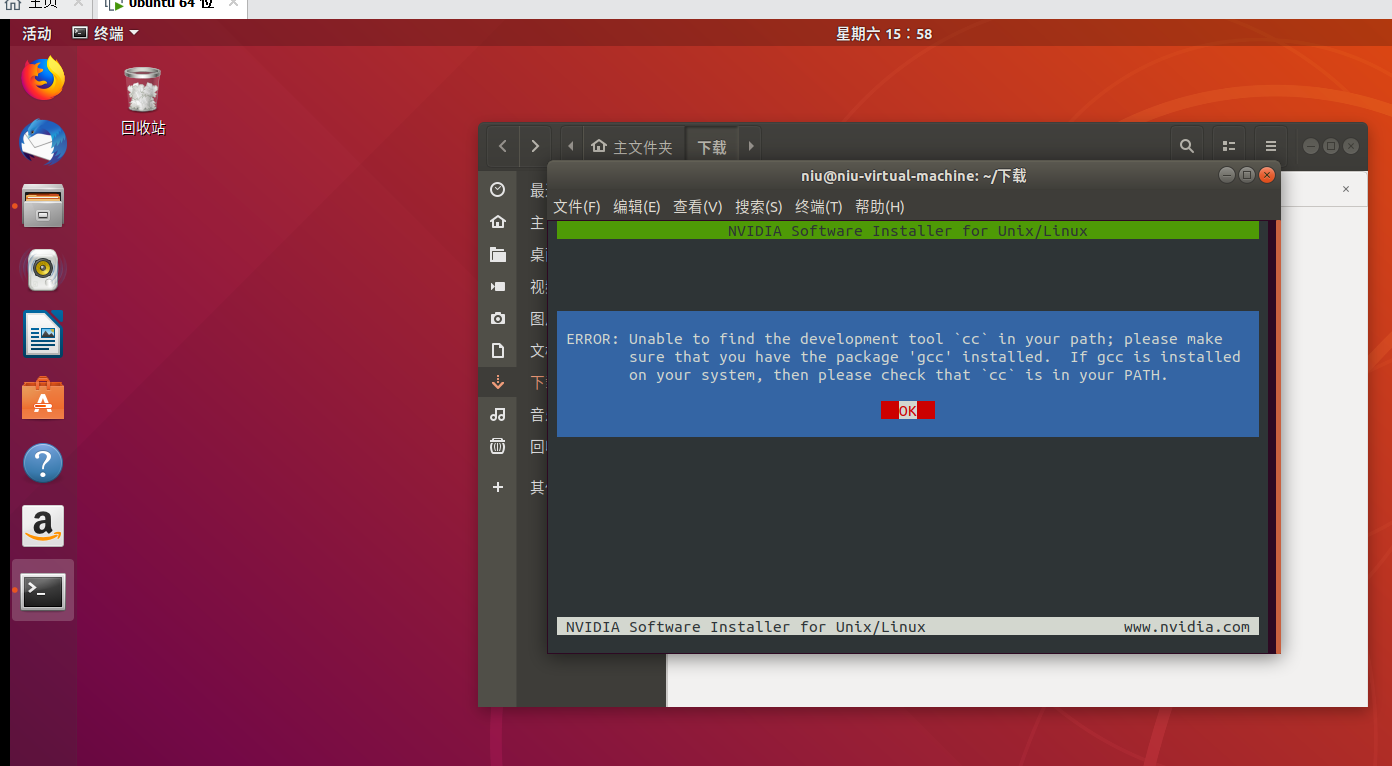Launch Thunderbird mail from the dock

pos(43,142)
